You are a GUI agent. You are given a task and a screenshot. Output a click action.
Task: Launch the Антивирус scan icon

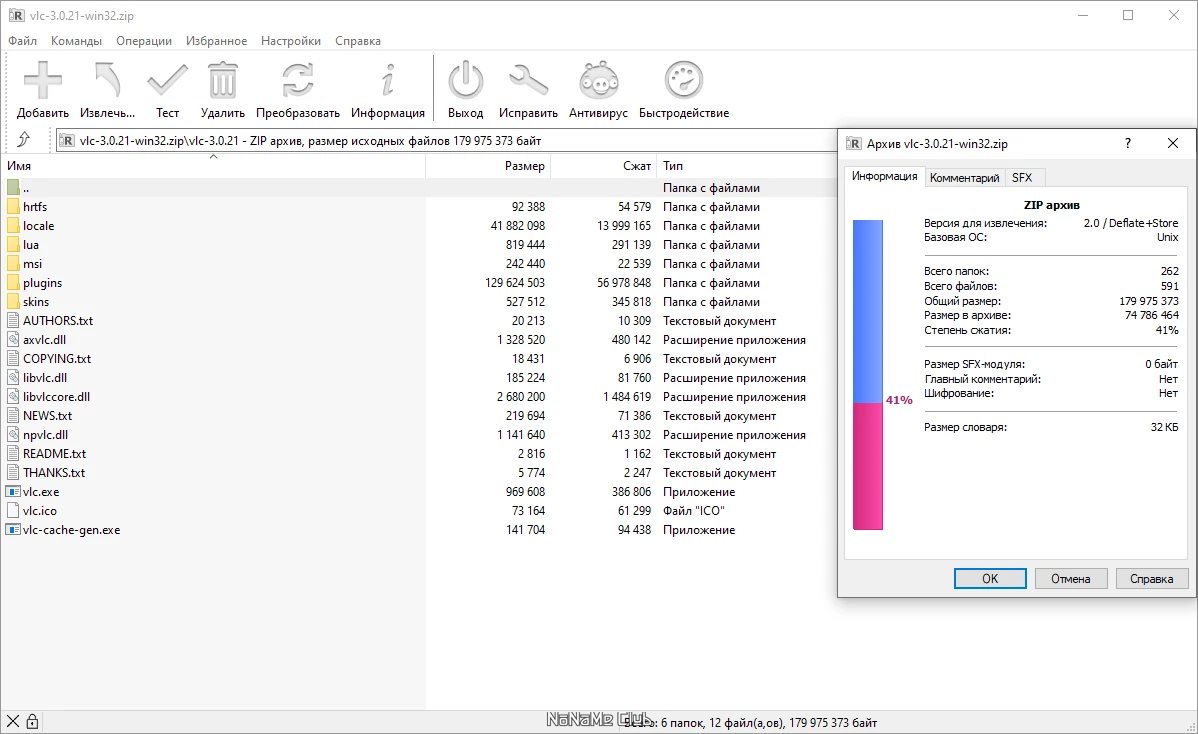[598, 80]
